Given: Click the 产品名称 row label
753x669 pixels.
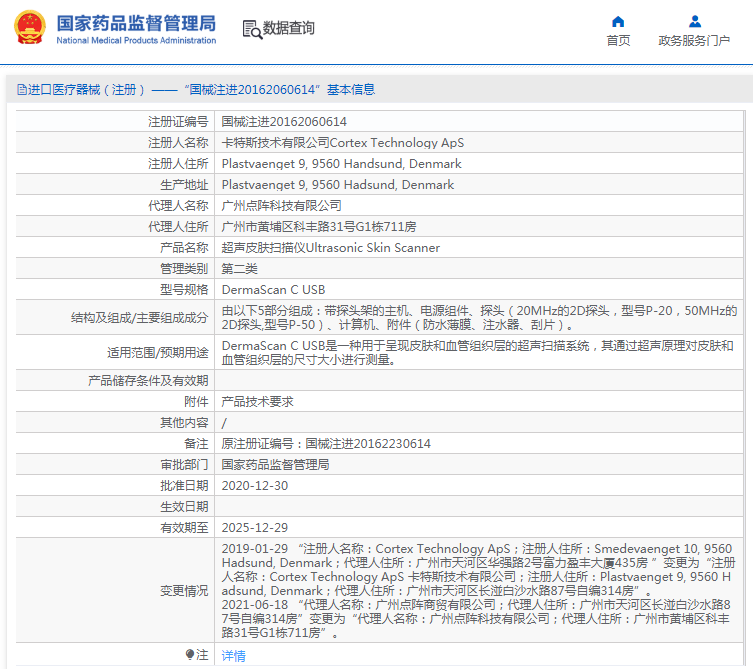Looking at the screenshot, I should (x=184, y=248).
